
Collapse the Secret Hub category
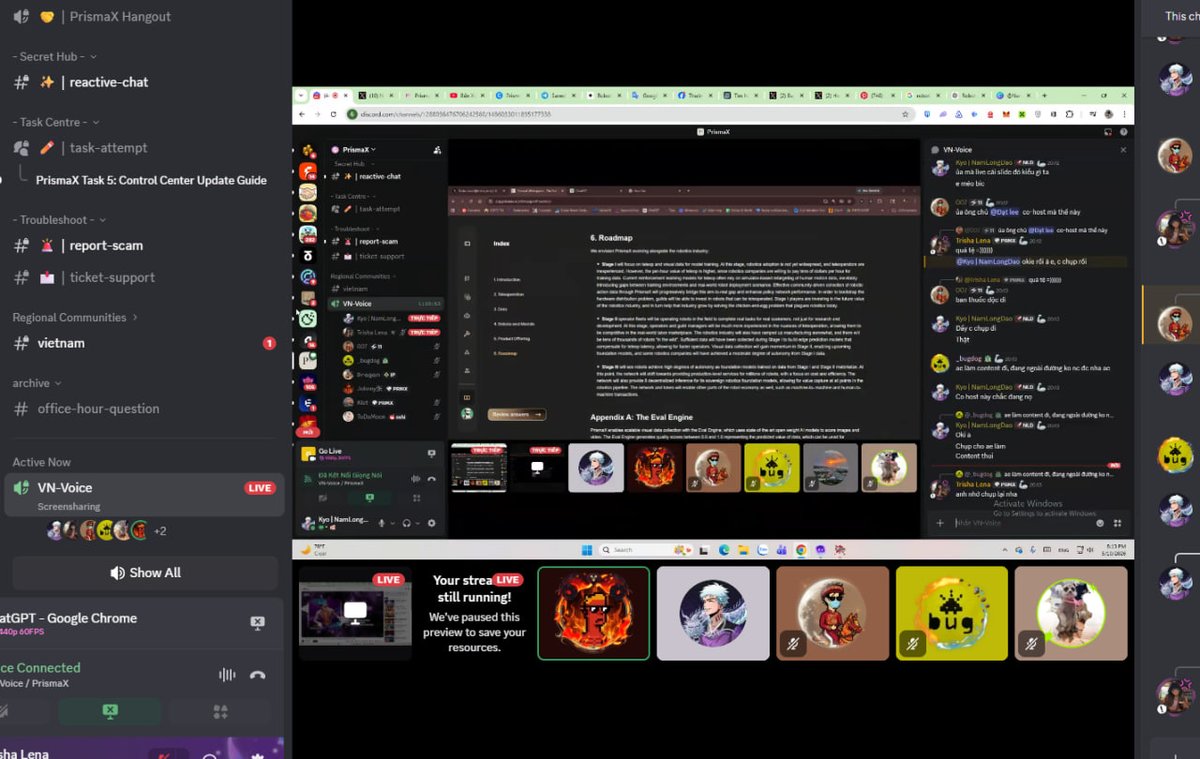[54, 57]
